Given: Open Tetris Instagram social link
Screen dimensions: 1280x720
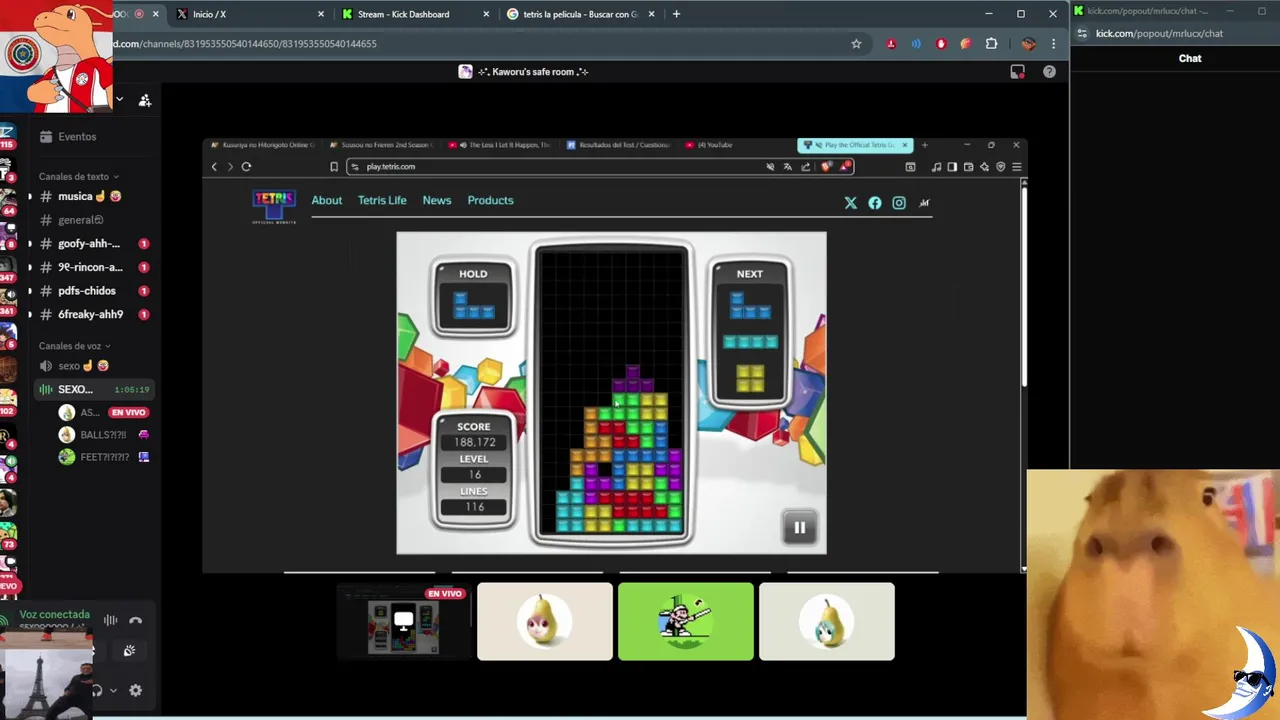Looking at the screenshot, I should pyautogui.click(x=899, y=203).
